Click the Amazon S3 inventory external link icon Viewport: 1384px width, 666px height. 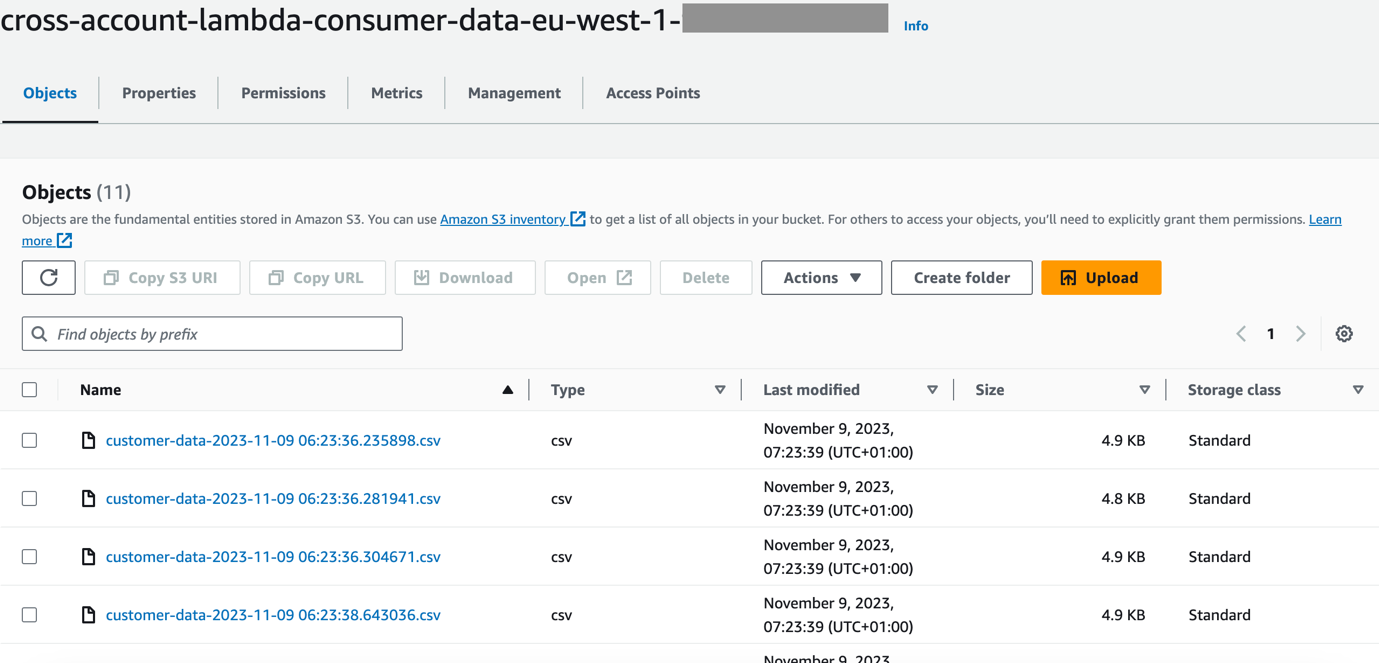tap(578, 219)
